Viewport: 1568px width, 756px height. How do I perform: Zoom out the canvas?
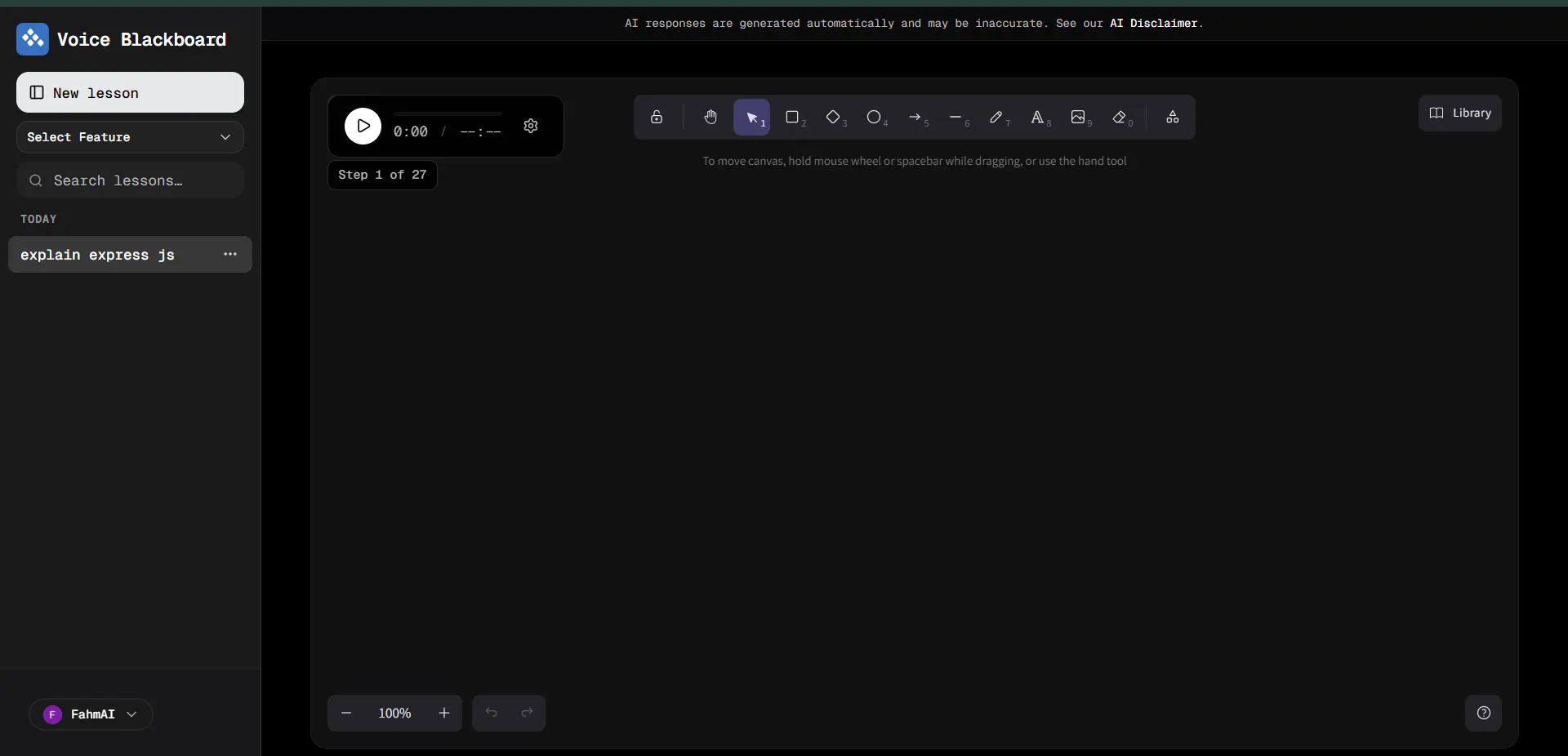coord(346,714)
